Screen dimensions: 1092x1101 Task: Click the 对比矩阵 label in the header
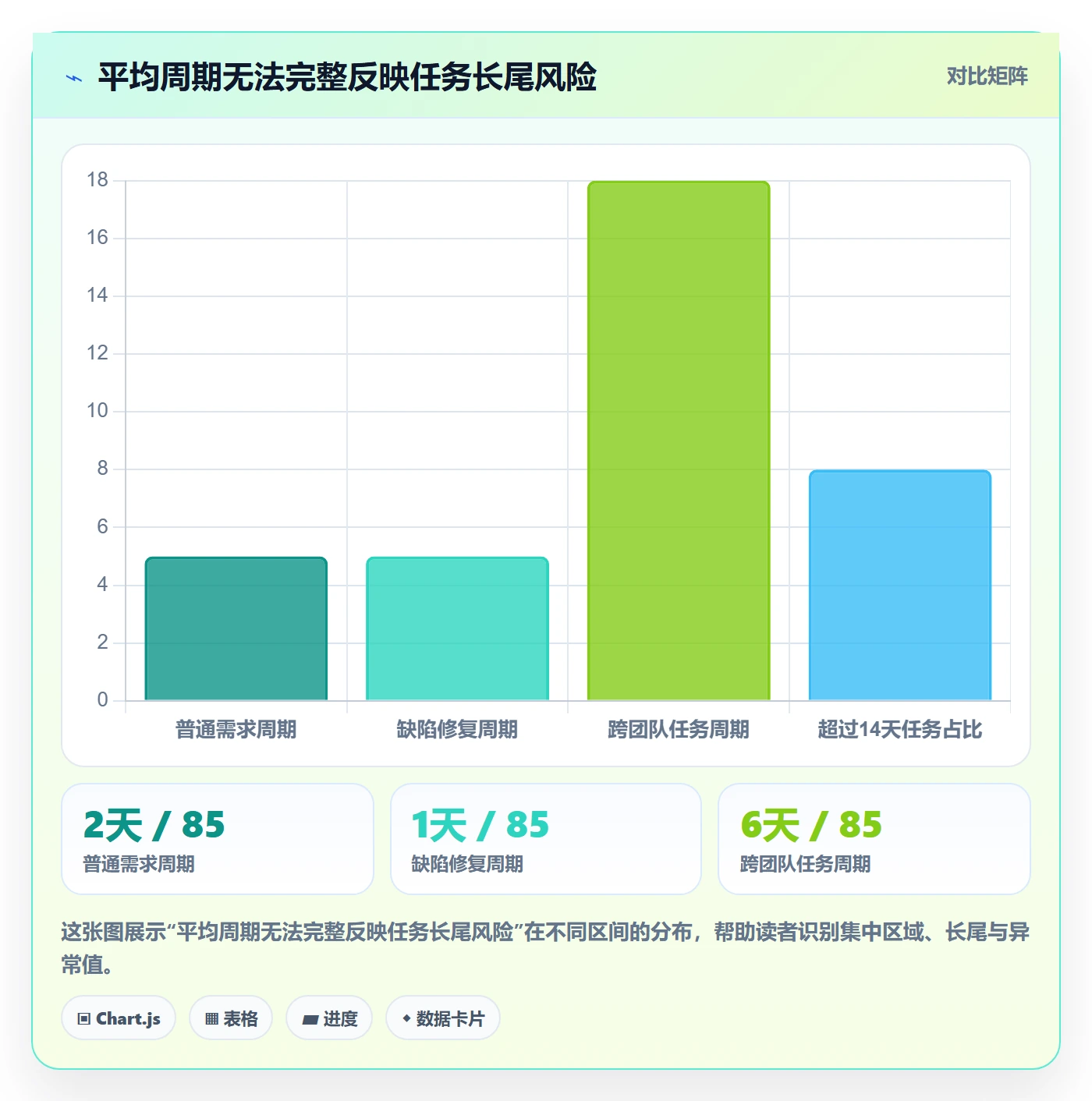[x=987, y=76]
